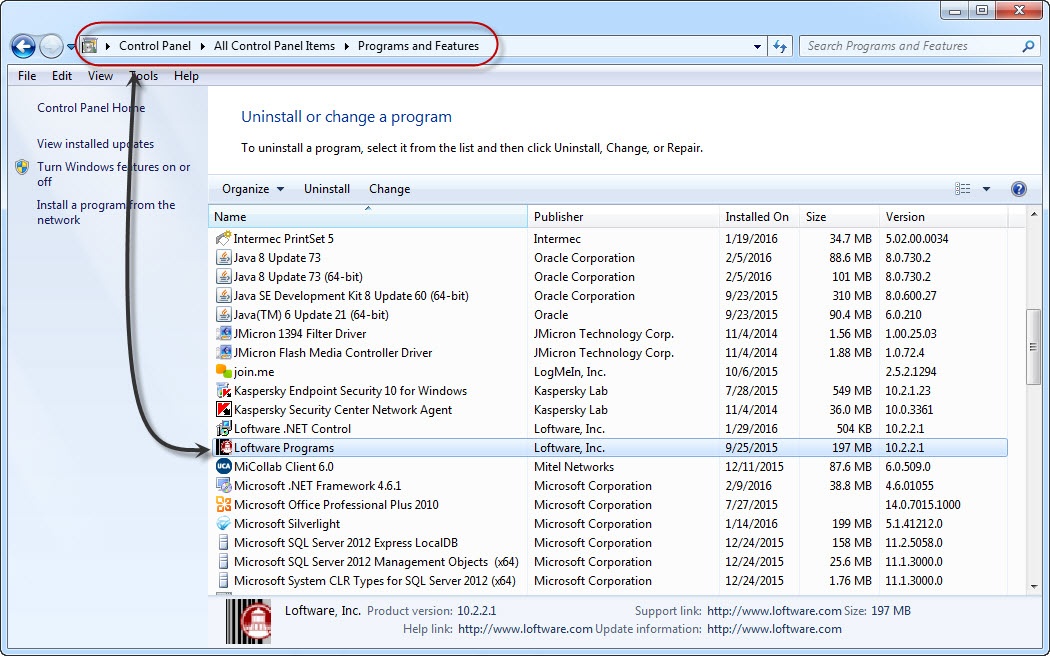The height and width of the screenshot is (656, 1050).
Task: Select Microsoft SQL Server 2012 Management Objects row
Action: [609, 562]
